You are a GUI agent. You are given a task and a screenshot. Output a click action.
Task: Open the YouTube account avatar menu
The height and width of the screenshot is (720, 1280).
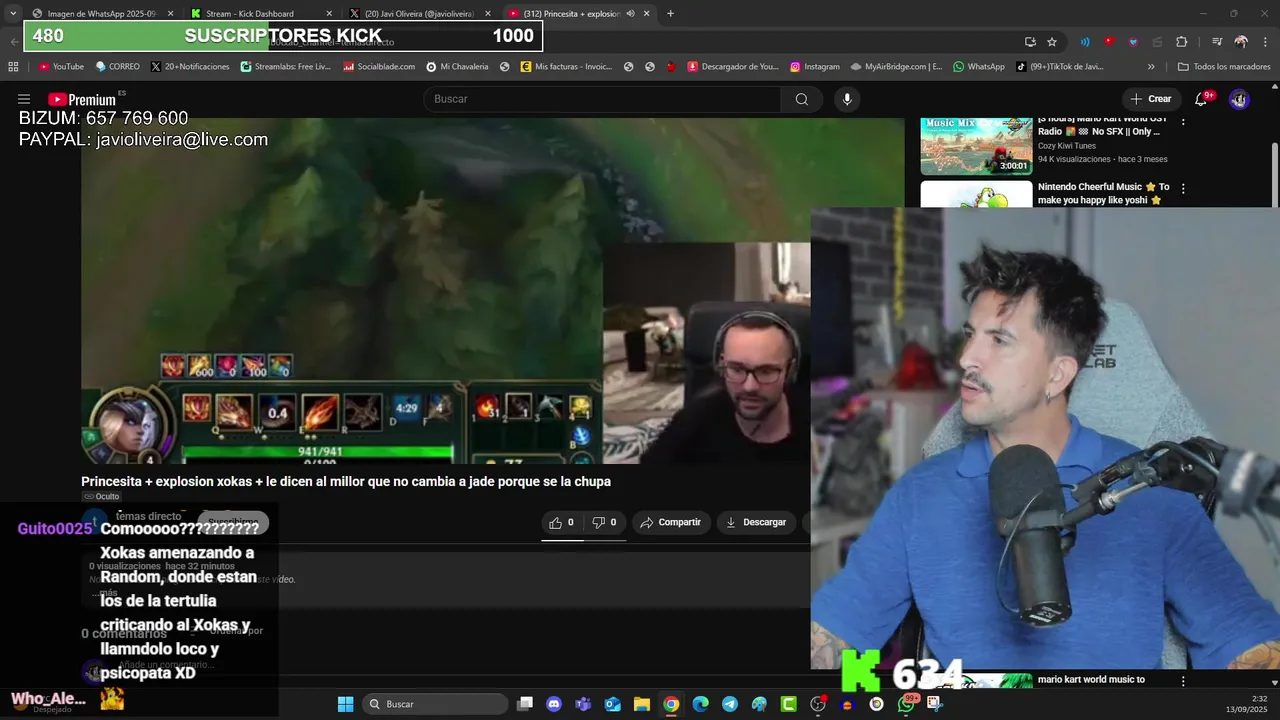click(1239, 99)
